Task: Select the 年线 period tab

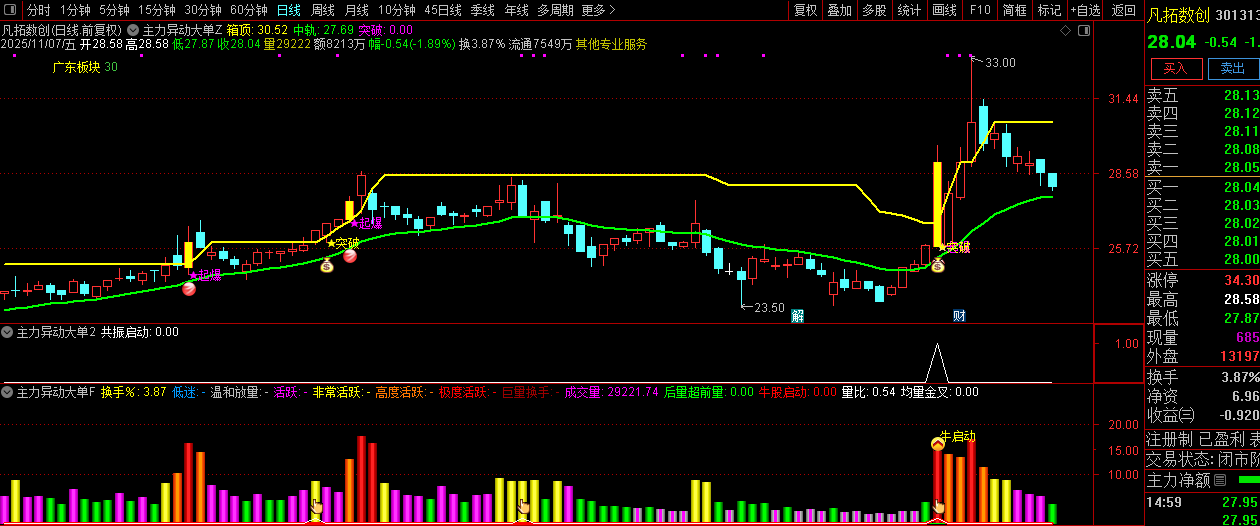Action: (516, 10)
